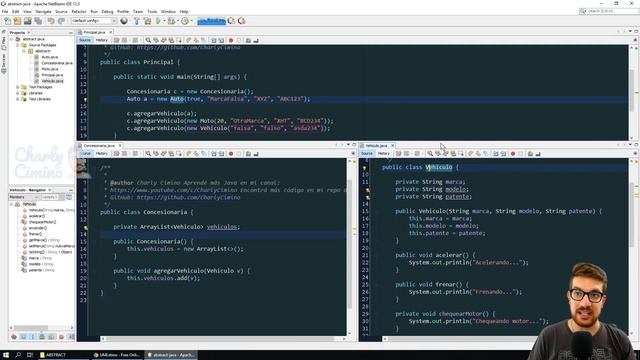Screen dimensions: 640x360
Task: Select Auto.java in Projects tree
Action: click(49, 57)
